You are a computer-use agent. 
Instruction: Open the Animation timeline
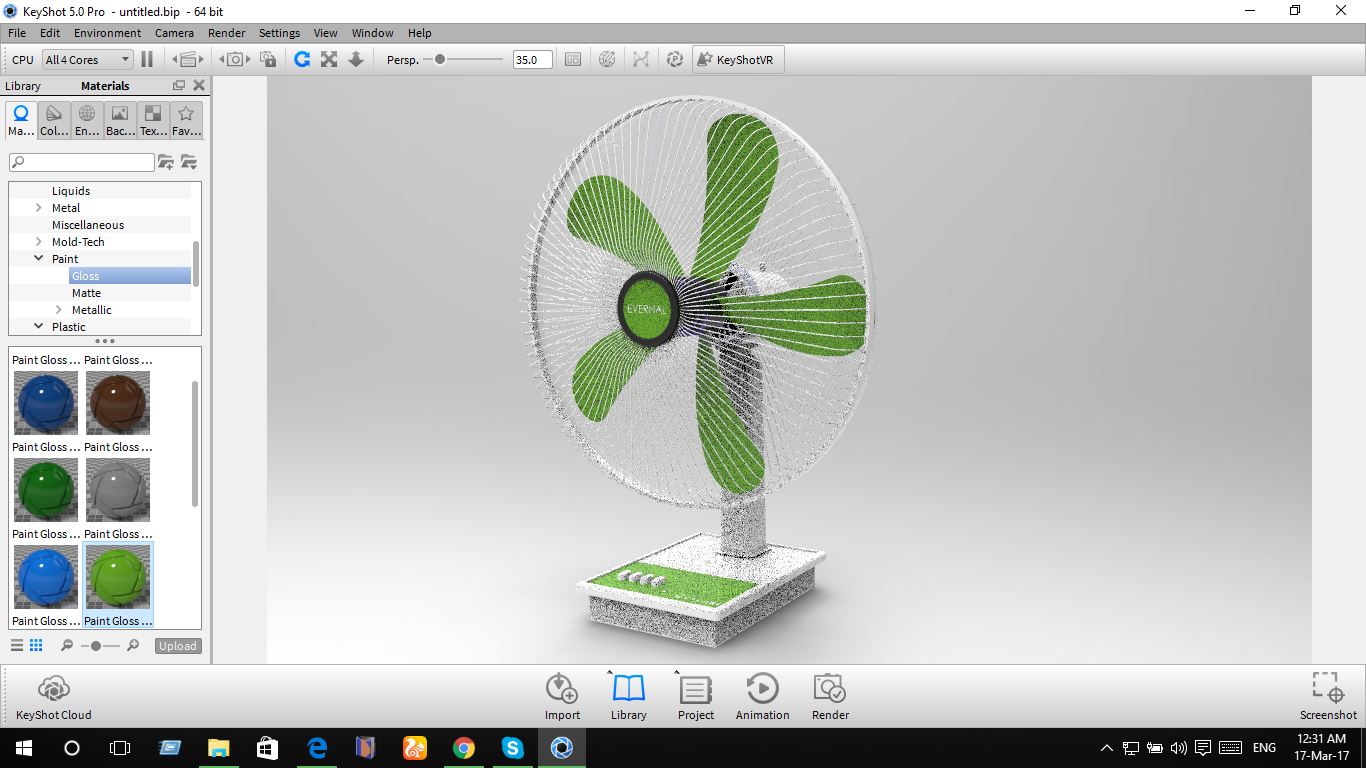[x=763, y=697]
